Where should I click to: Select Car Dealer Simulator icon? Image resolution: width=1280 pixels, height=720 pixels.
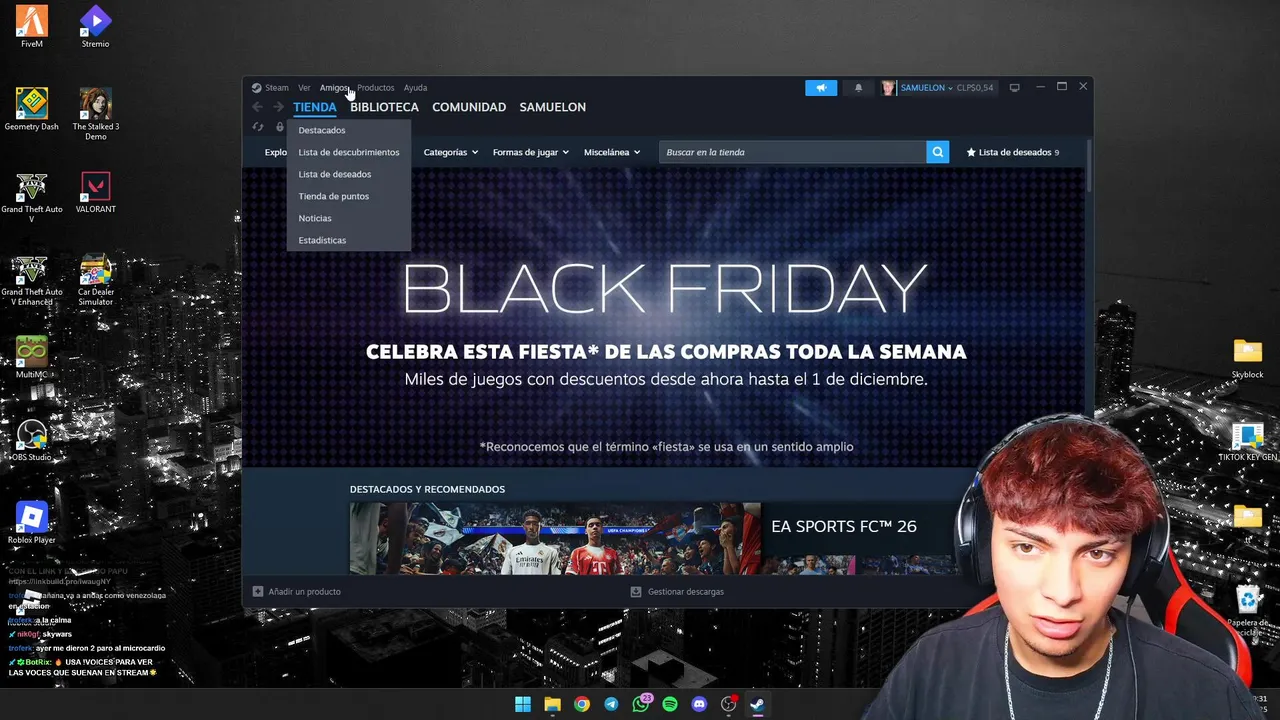[x=95, y=280]
